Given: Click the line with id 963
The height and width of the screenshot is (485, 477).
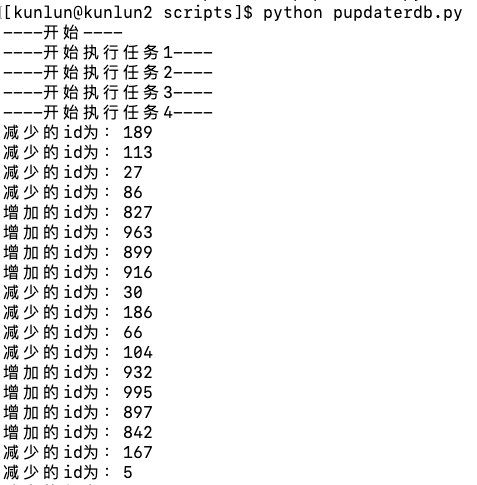Looking at the screenshot, I should pos(78,233).
